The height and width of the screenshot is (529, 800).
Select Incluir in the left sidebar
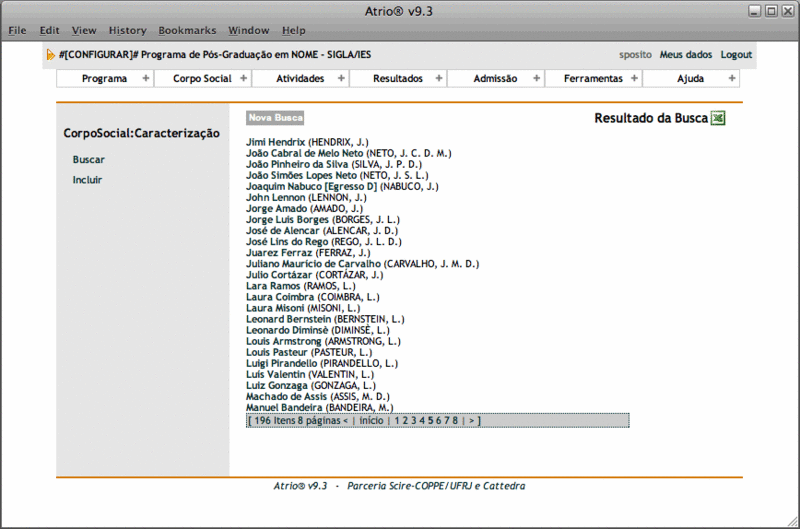click(87, 180)
